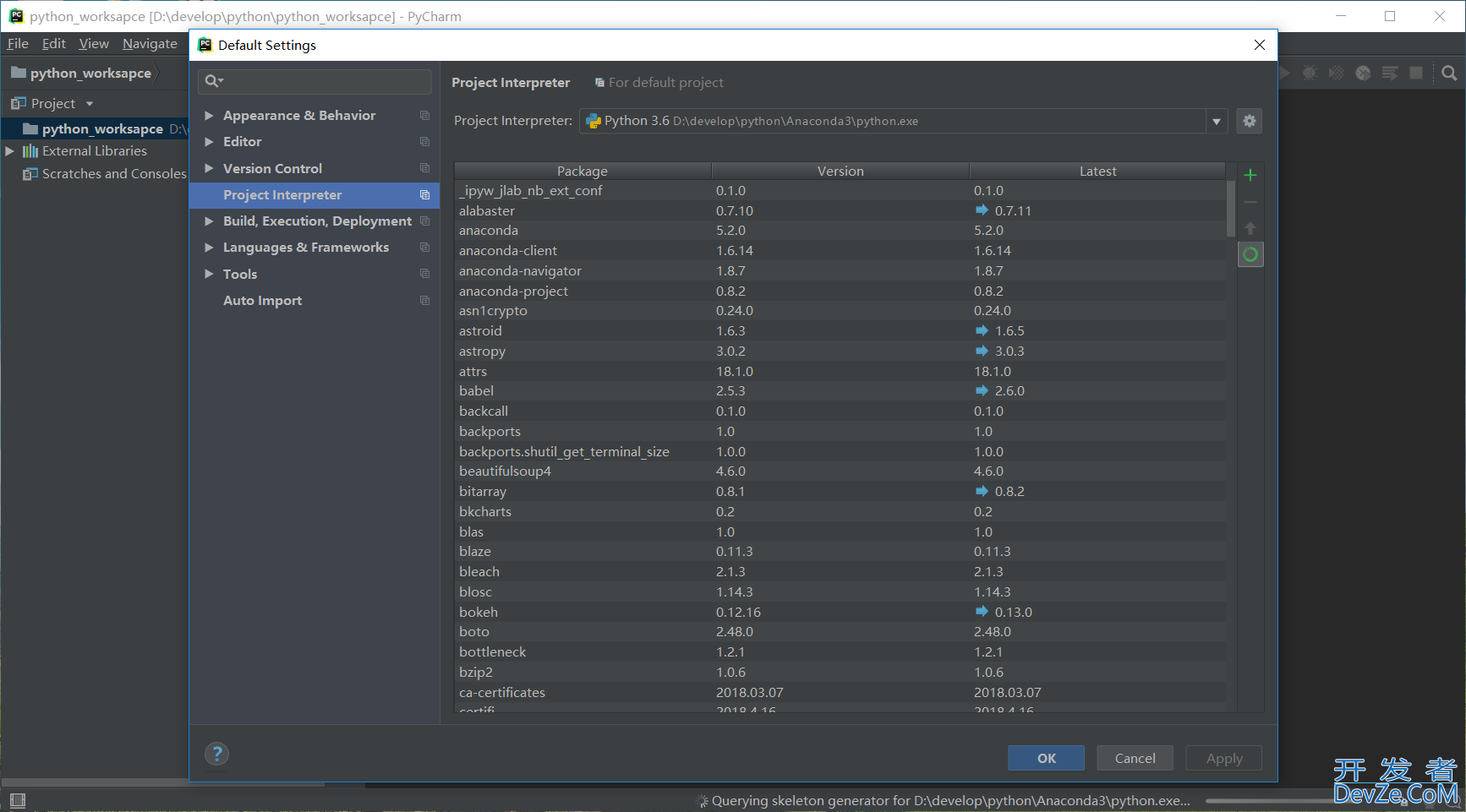
Task: Click project-level icon beside Auto Import
Action: 424,301
